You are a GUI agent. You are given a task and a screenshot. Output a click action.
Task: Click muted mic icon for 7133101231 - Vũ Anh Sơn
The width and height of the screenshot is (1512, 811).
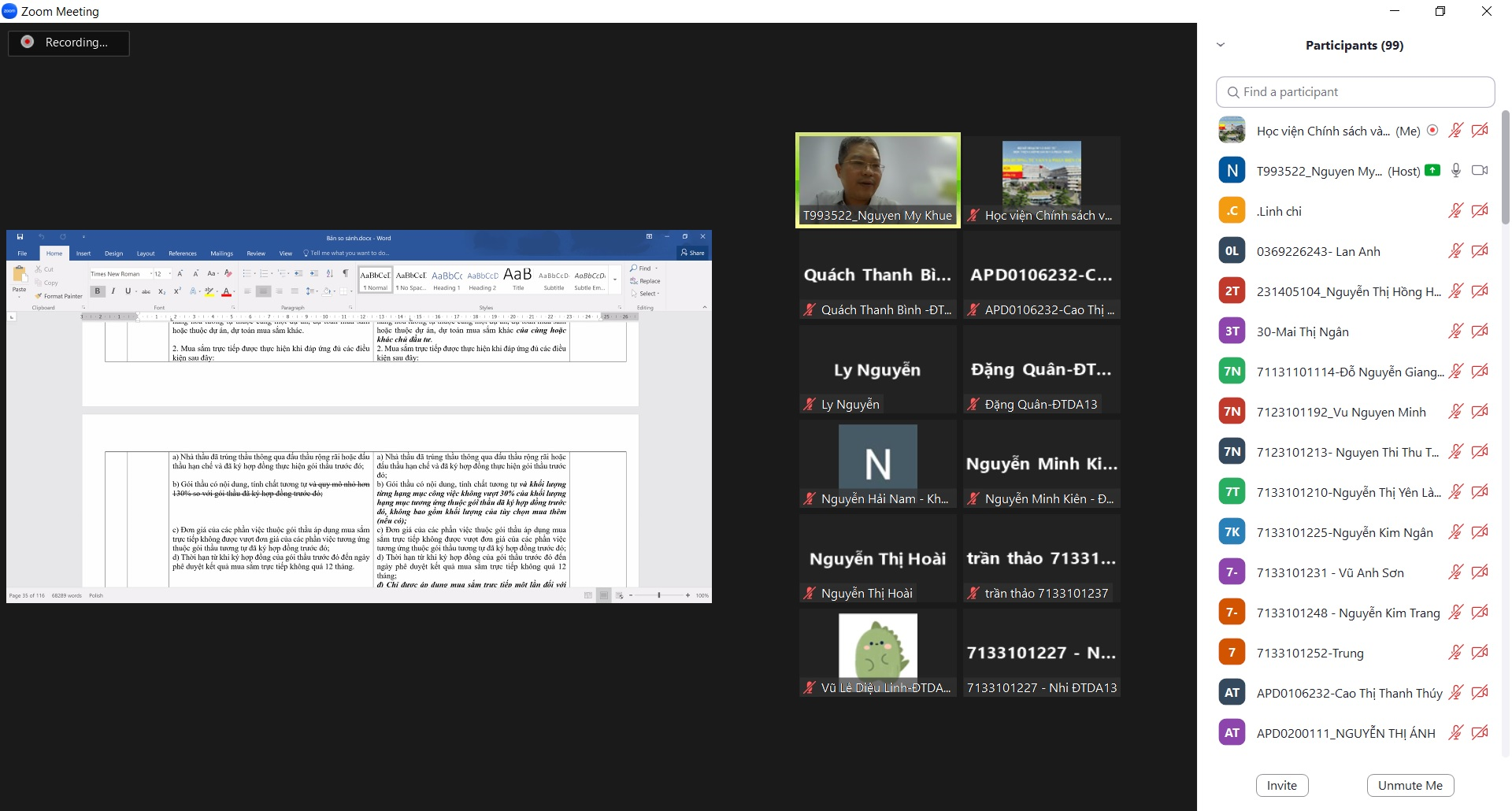(x=1455, y=572)
